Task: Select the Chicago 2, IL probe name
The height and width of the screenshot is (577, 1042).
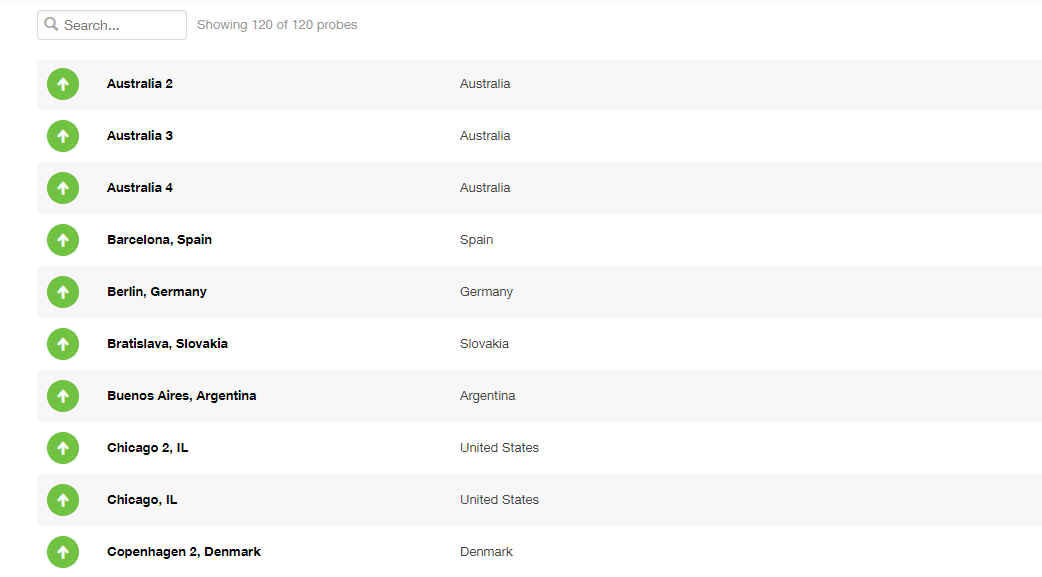Action: 148,448
